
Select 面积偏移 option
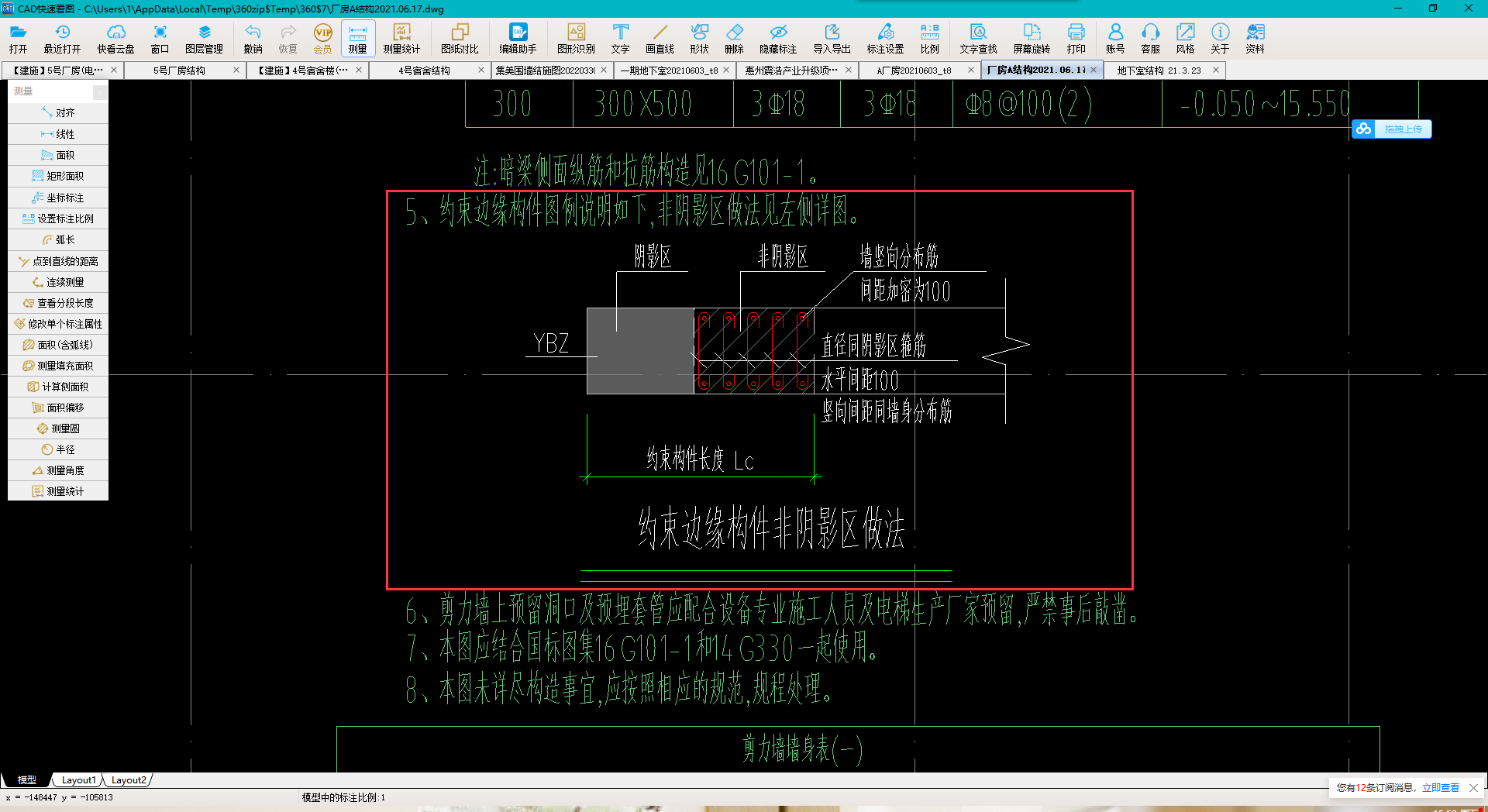58,408
